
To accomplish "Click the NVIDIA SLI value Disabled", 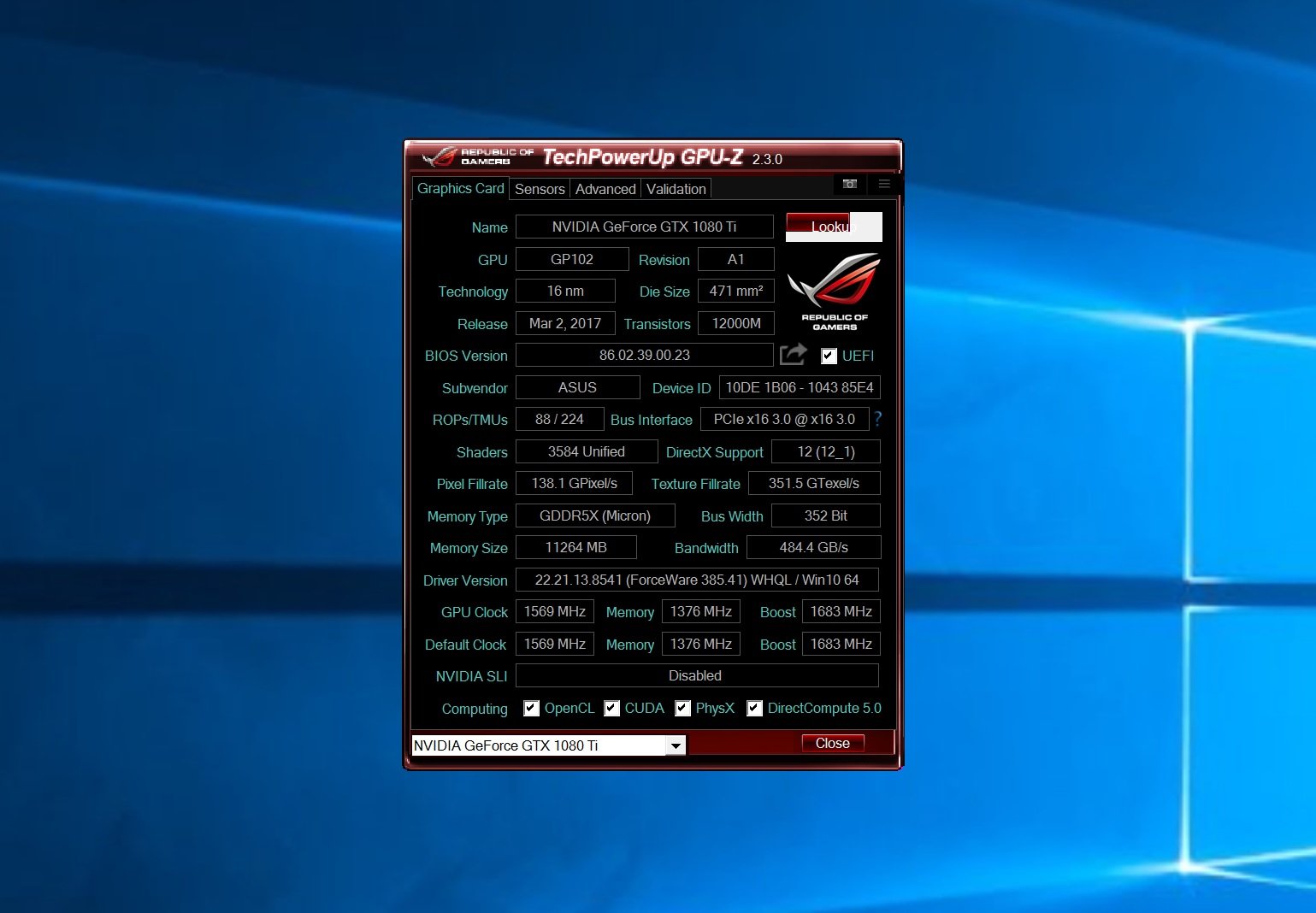I will click(697, 675).
